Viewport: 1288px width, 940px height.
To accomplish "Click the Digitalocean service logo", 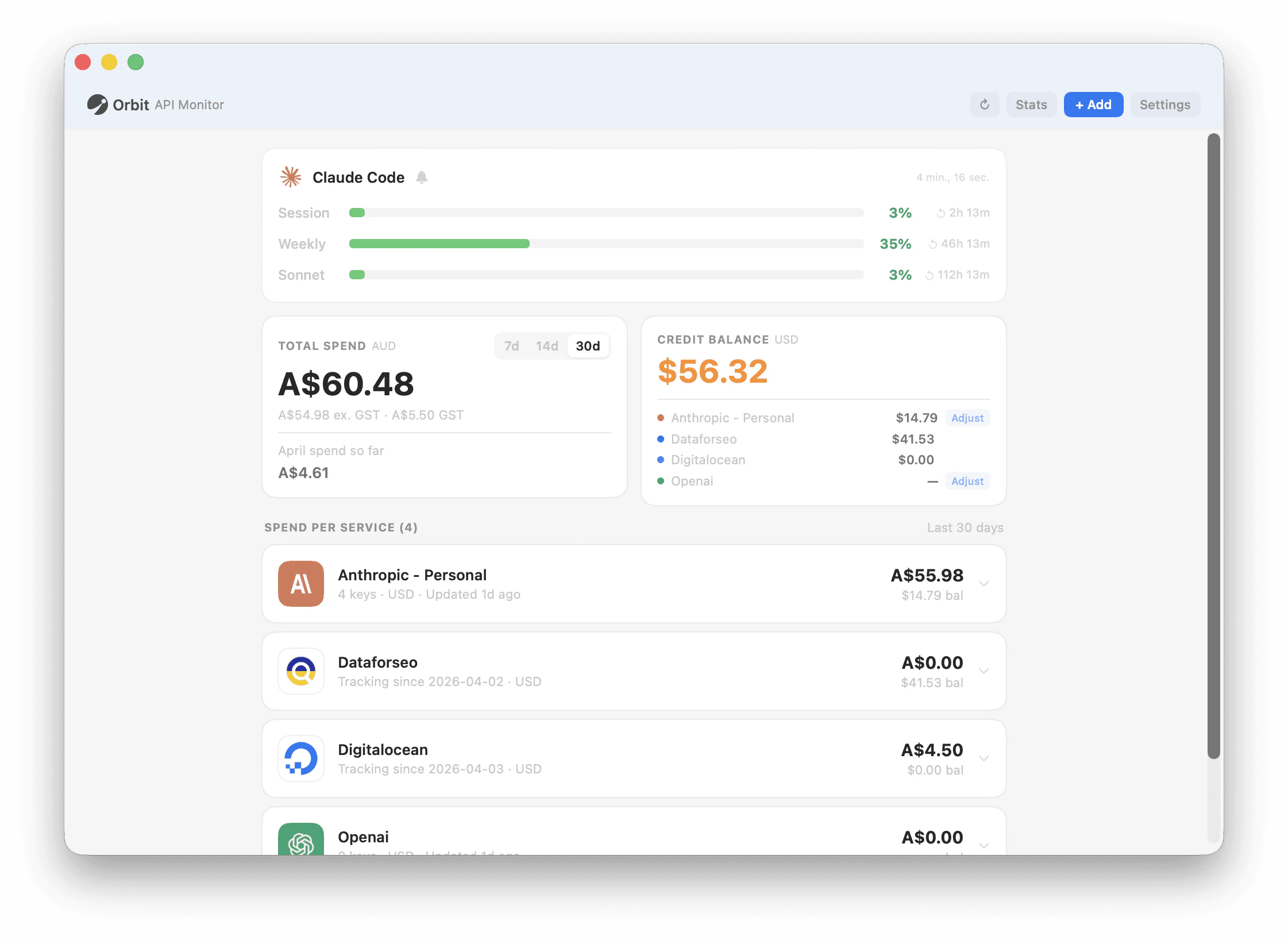I will point(300,758).
